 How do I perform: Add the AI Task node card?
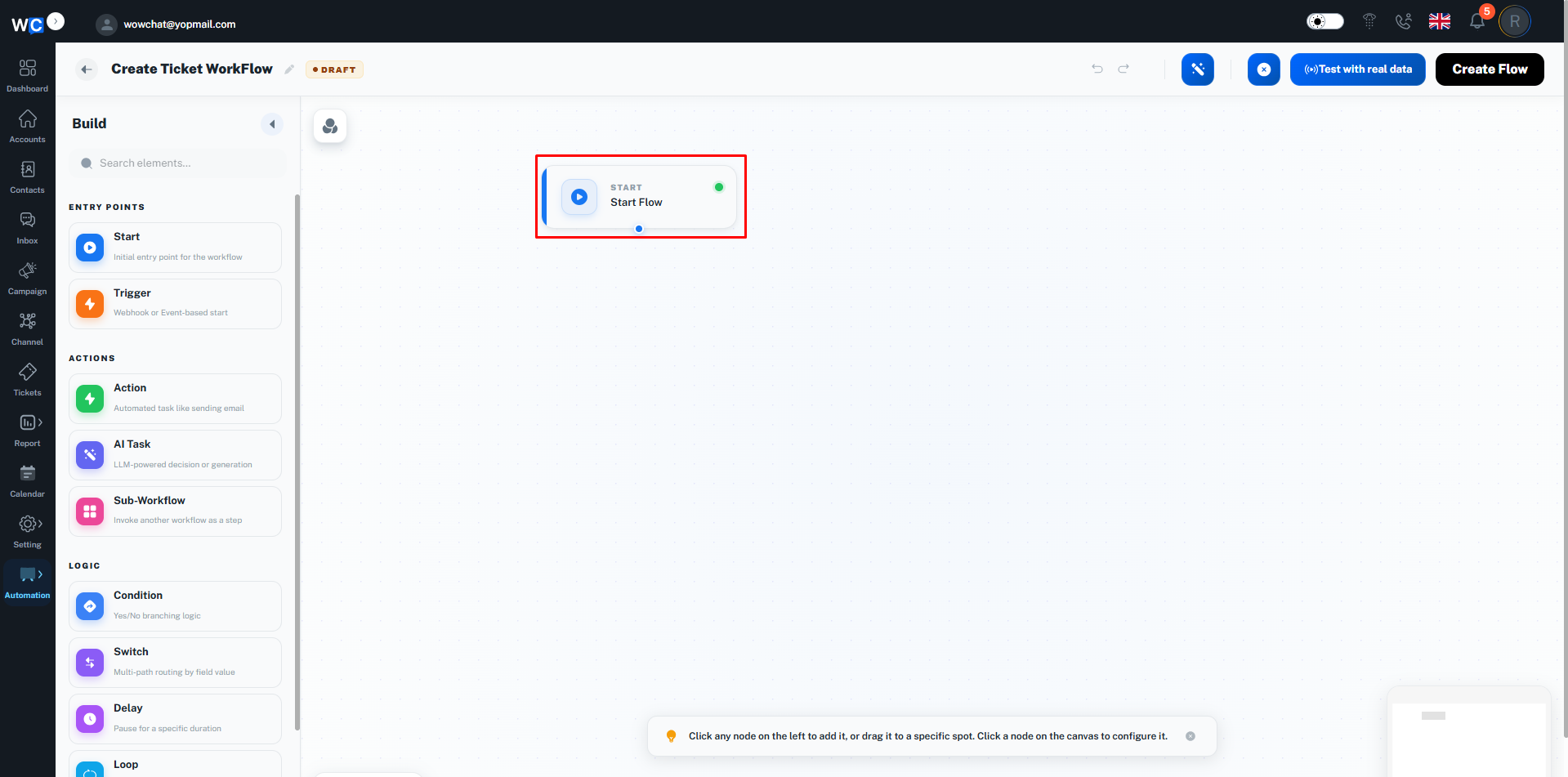point(175,455)
